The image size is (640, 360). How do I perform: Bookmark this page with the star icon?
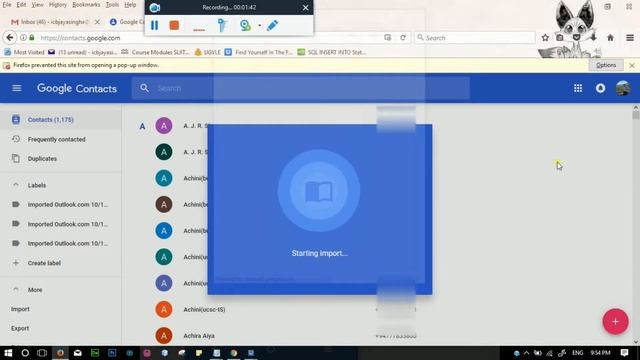pos(545,38)
